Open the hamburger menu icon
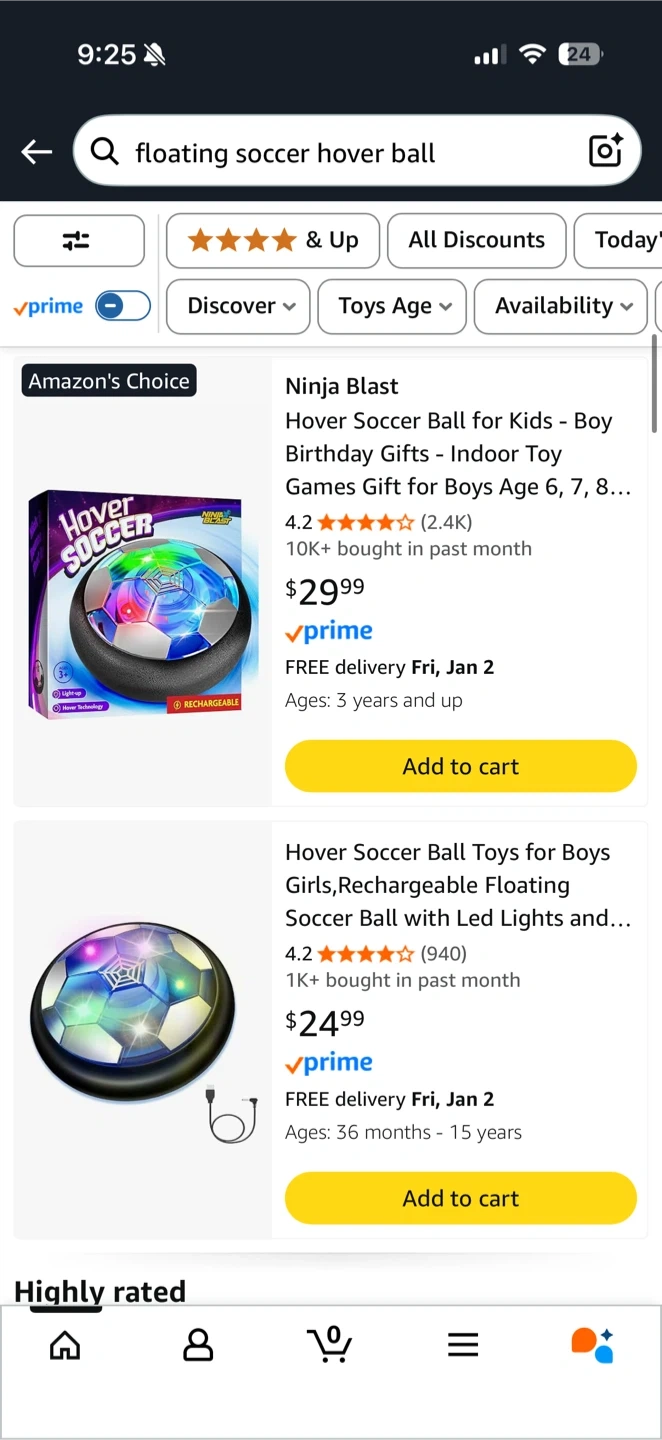This screenshot has height=1440, width=662. 462,1345
